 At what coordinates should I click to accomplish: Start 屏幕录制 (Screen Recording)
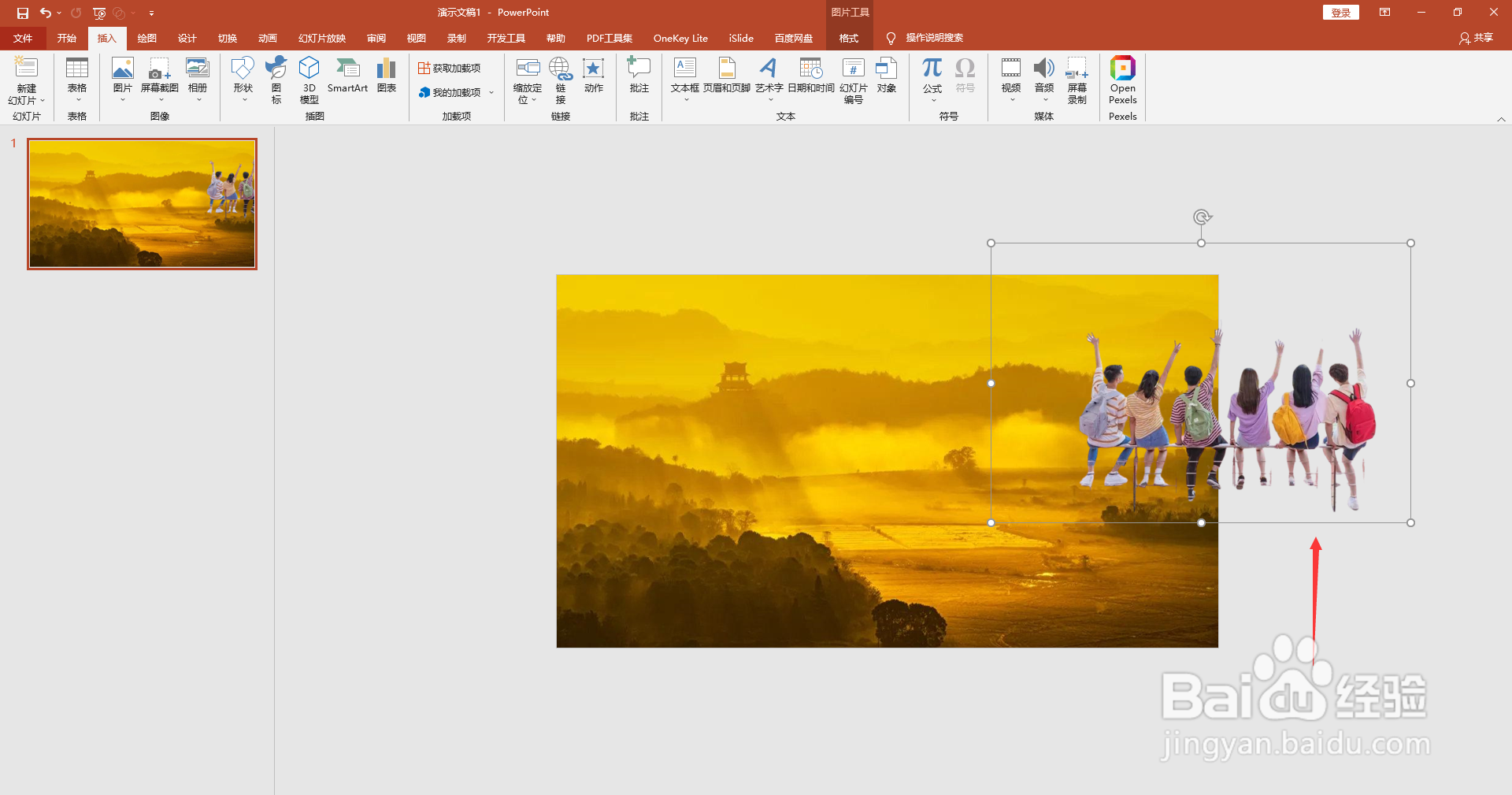coord(1077,80)
